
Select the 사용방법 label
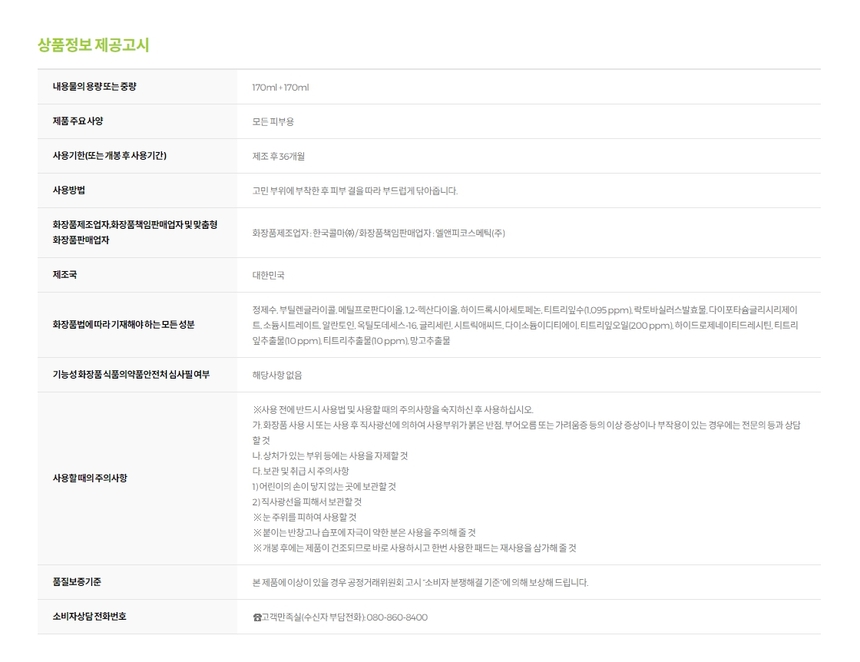click(x=69, y=190)
